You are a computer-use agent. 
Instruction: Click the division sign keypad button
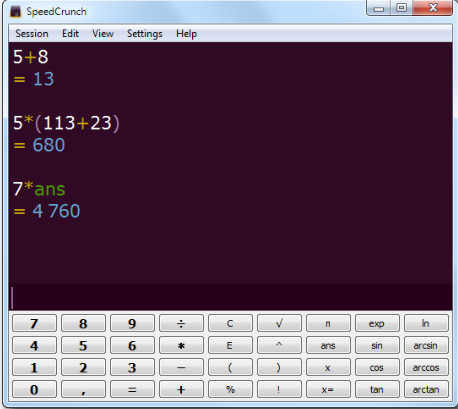pos(181,323)
